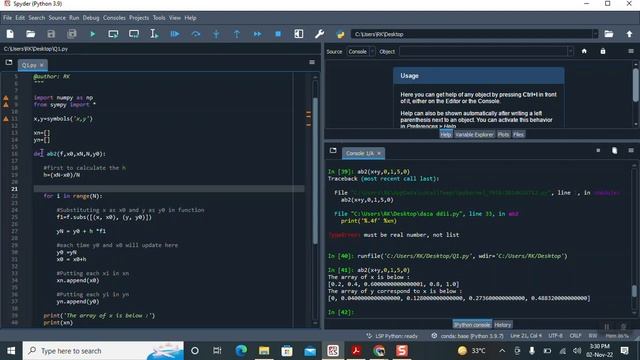Switch to the Files tab
The image size is (640, 360).
pyautogui.click(x=518, y=134)
